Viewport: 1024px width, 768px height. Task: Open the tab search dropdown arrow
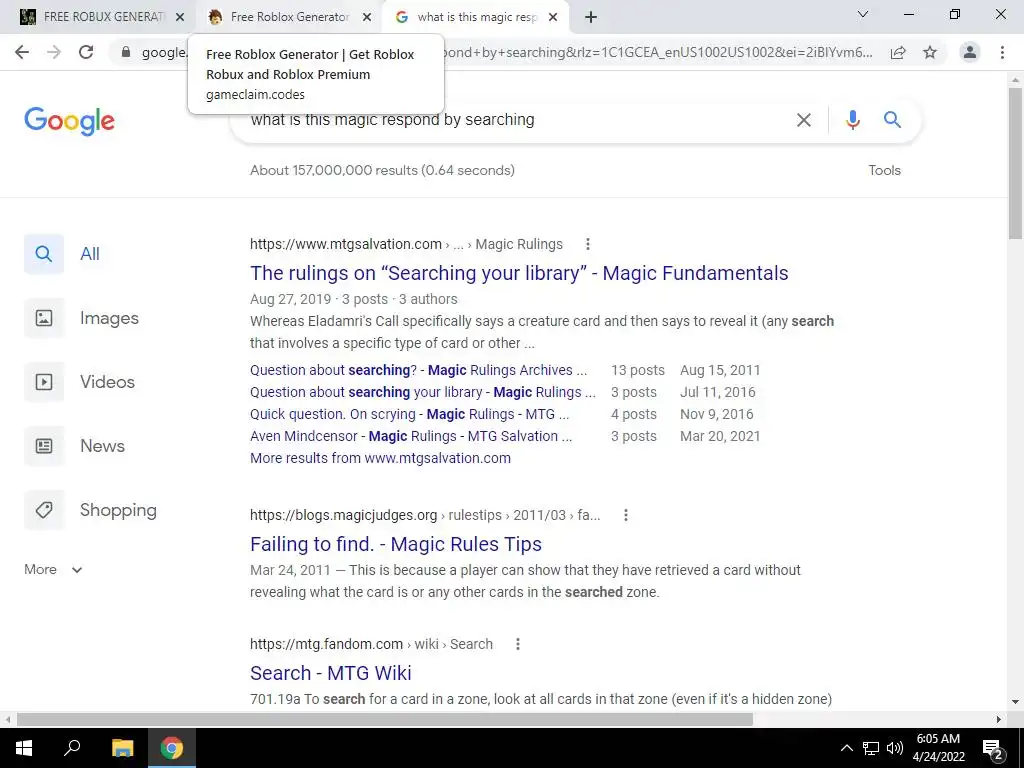pos(863,14)
